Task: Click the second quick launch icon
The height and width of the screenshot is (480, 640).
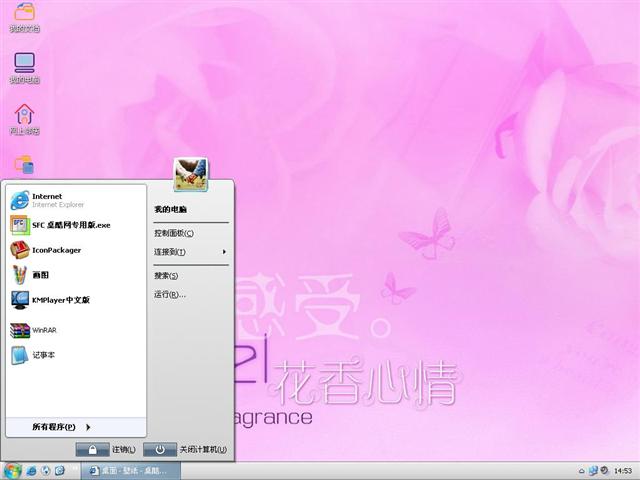Action: click(46, 471)
